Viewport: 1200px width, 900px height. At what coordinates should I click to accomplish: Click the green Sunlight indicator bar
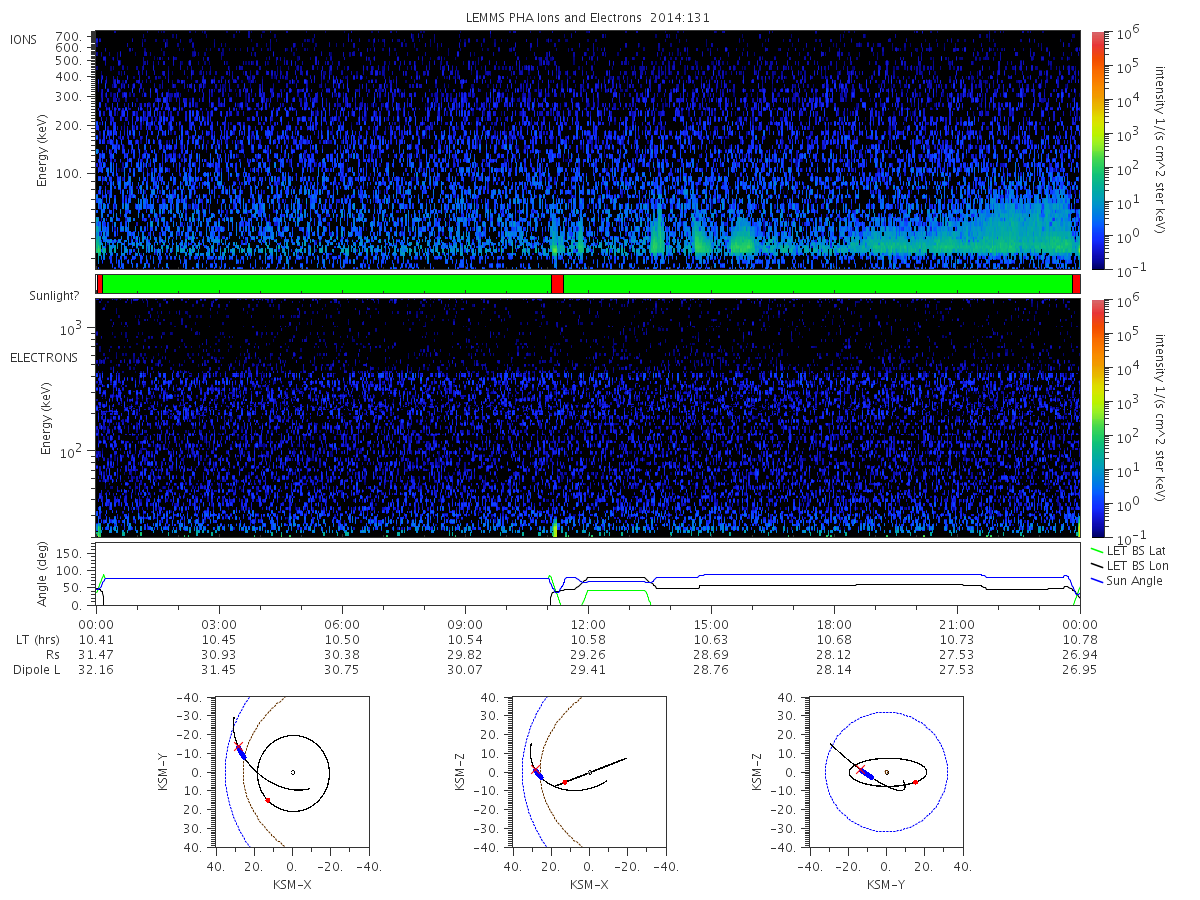point(587,284)
